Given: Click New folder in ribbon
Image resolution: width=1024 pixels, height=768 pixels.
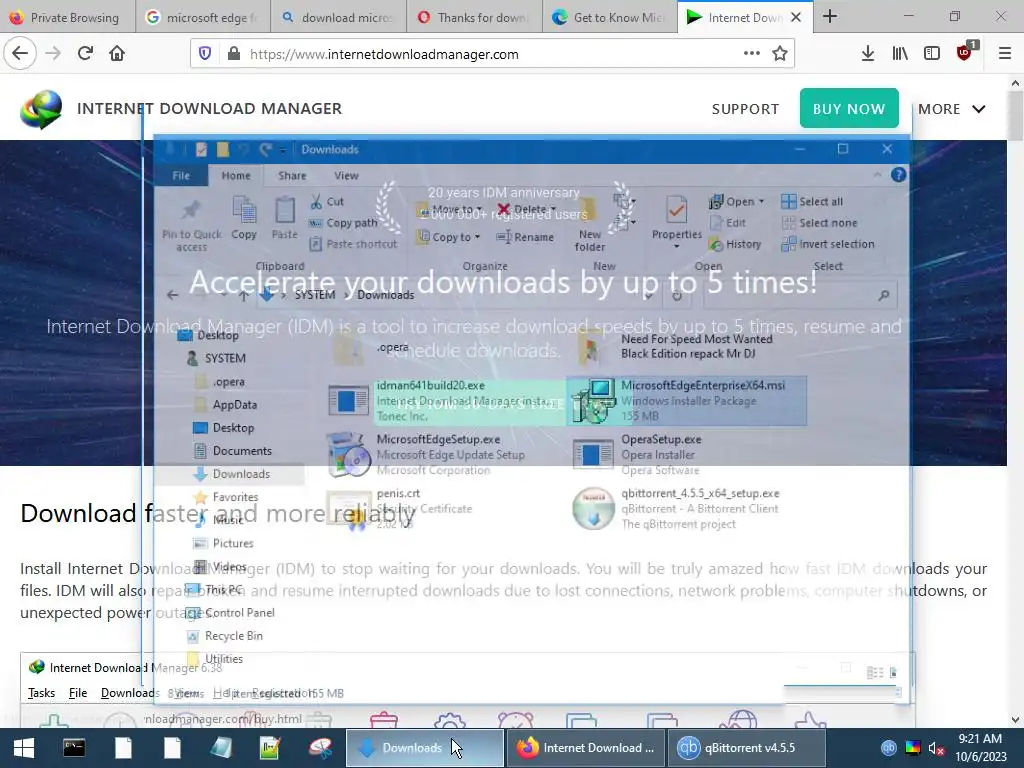Looking at the screenshot, I should (x=590, y=225).
